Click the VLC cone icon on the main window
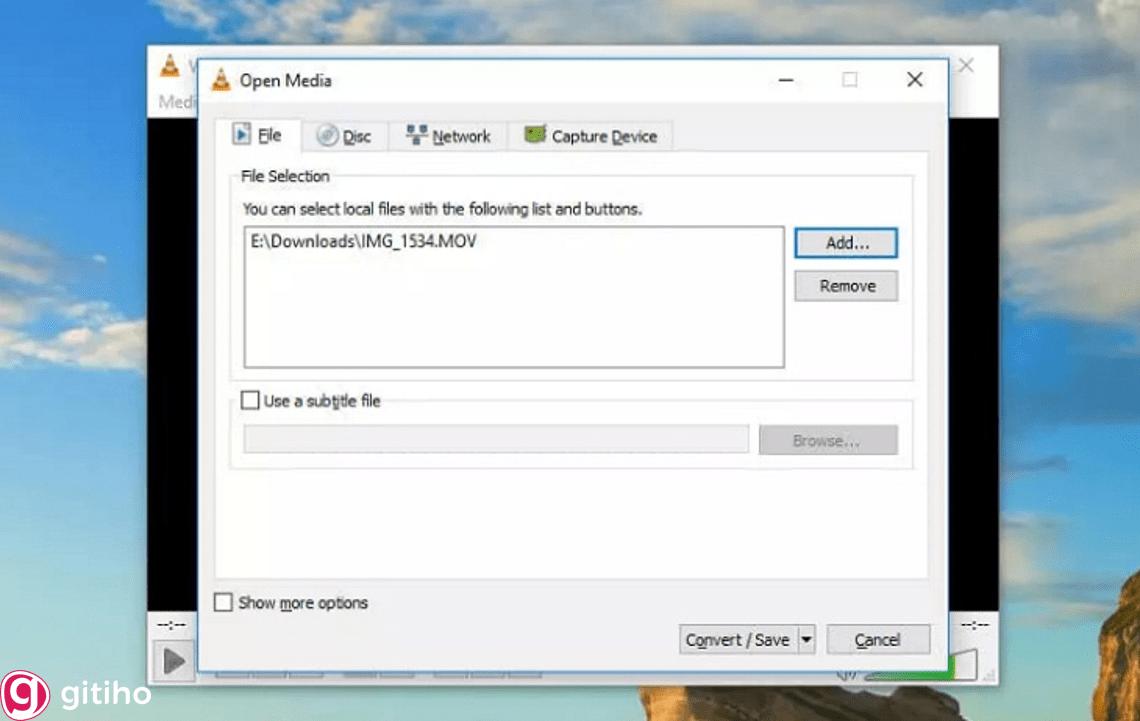The width and height of the screenshot is (1140, 721). [169, 66]
